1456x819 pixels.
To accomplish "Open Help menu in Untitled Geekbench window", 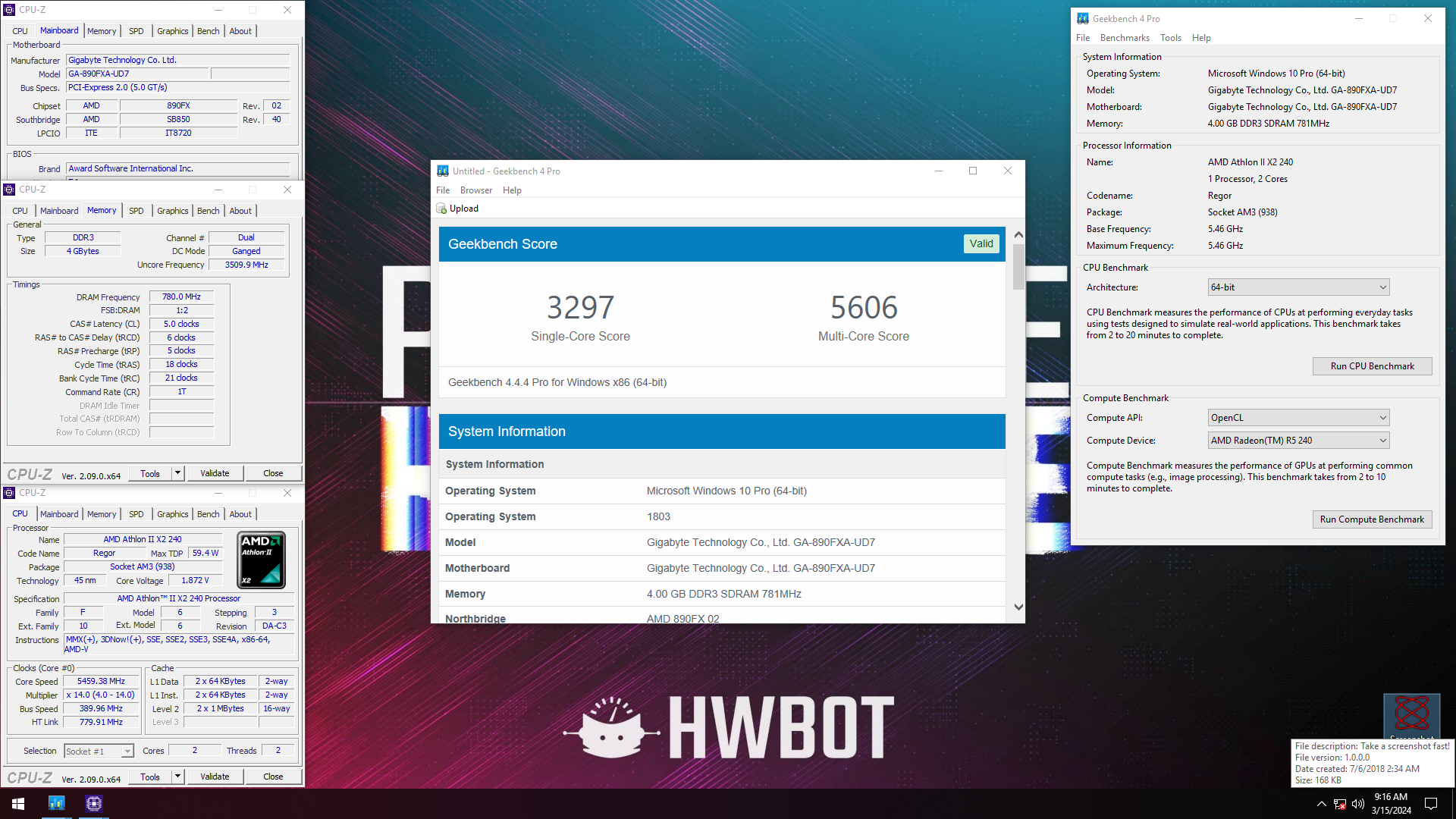I will tap(512, 190).
